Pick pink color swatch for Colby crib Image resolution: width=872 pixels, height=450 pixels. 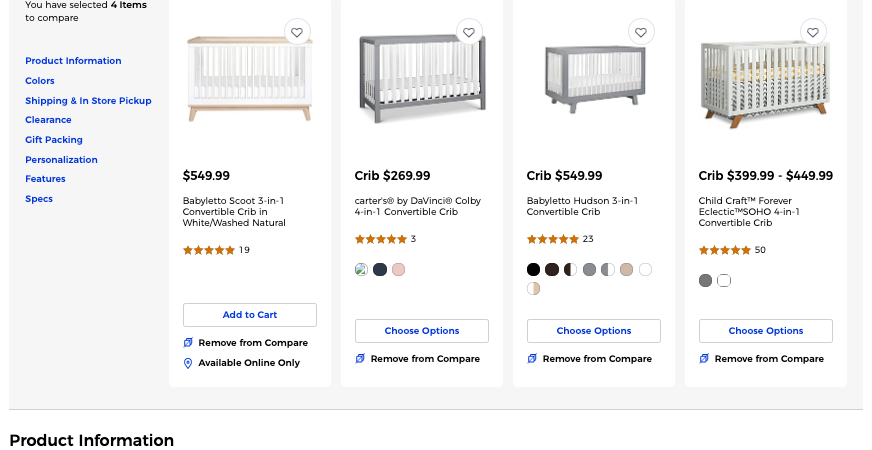pyautogui.click(x=398, y=270)
